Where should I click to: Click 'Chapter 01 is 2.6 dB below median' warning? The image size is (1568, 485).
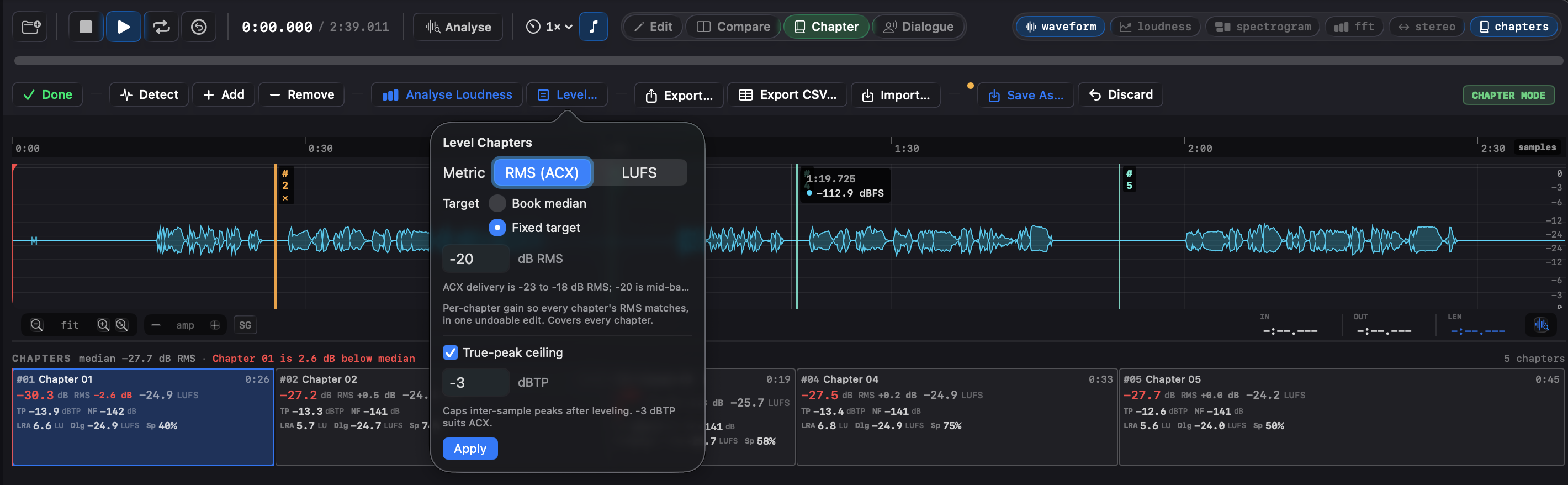click(314, 359)
